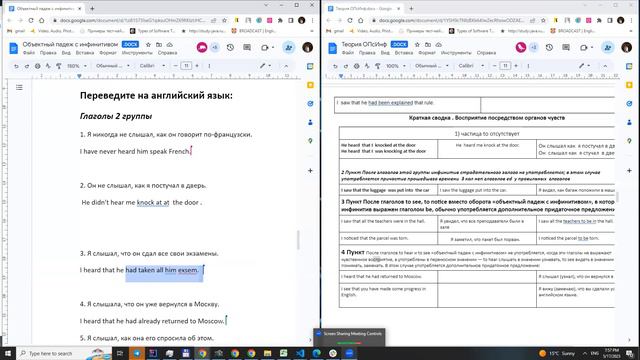Open Google Keep in left side panel

(310, 85)
